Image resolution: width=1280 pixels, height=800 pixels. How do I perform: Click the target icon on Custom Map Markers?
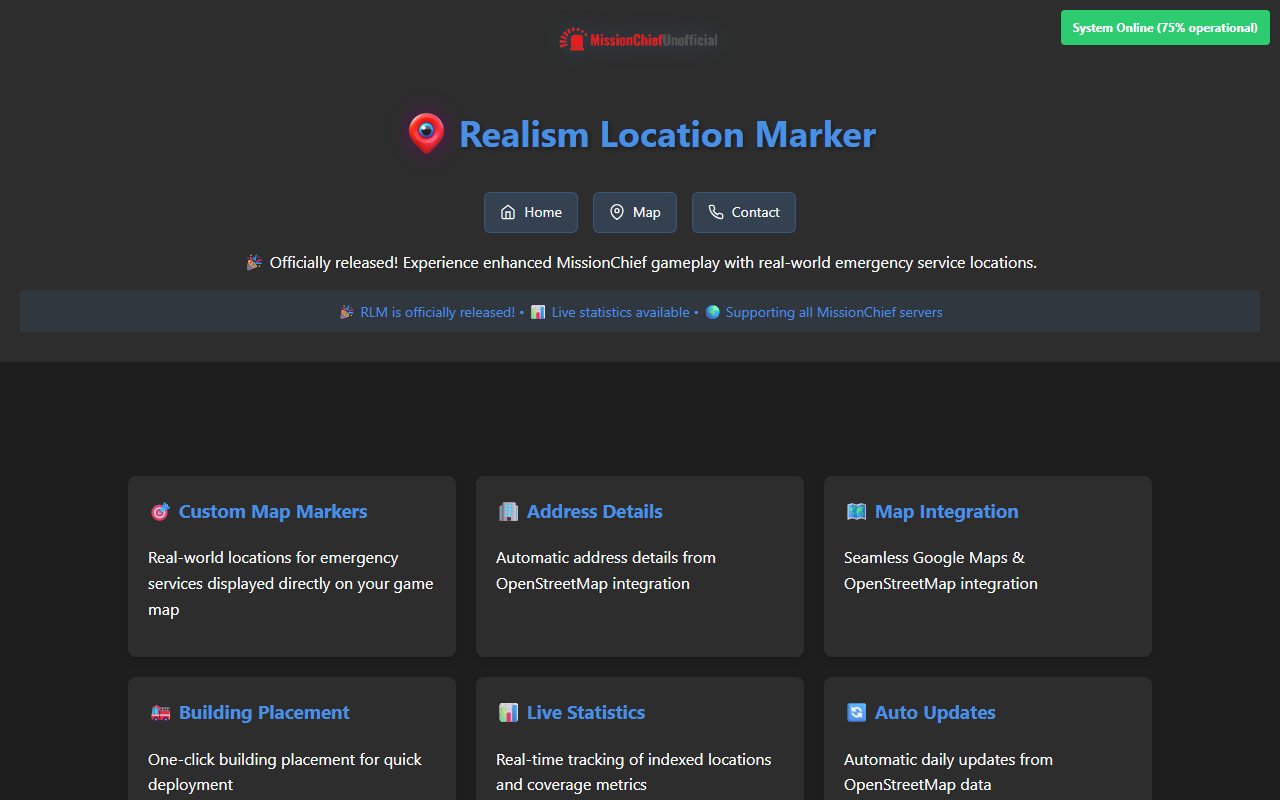[x=159, y=511]
